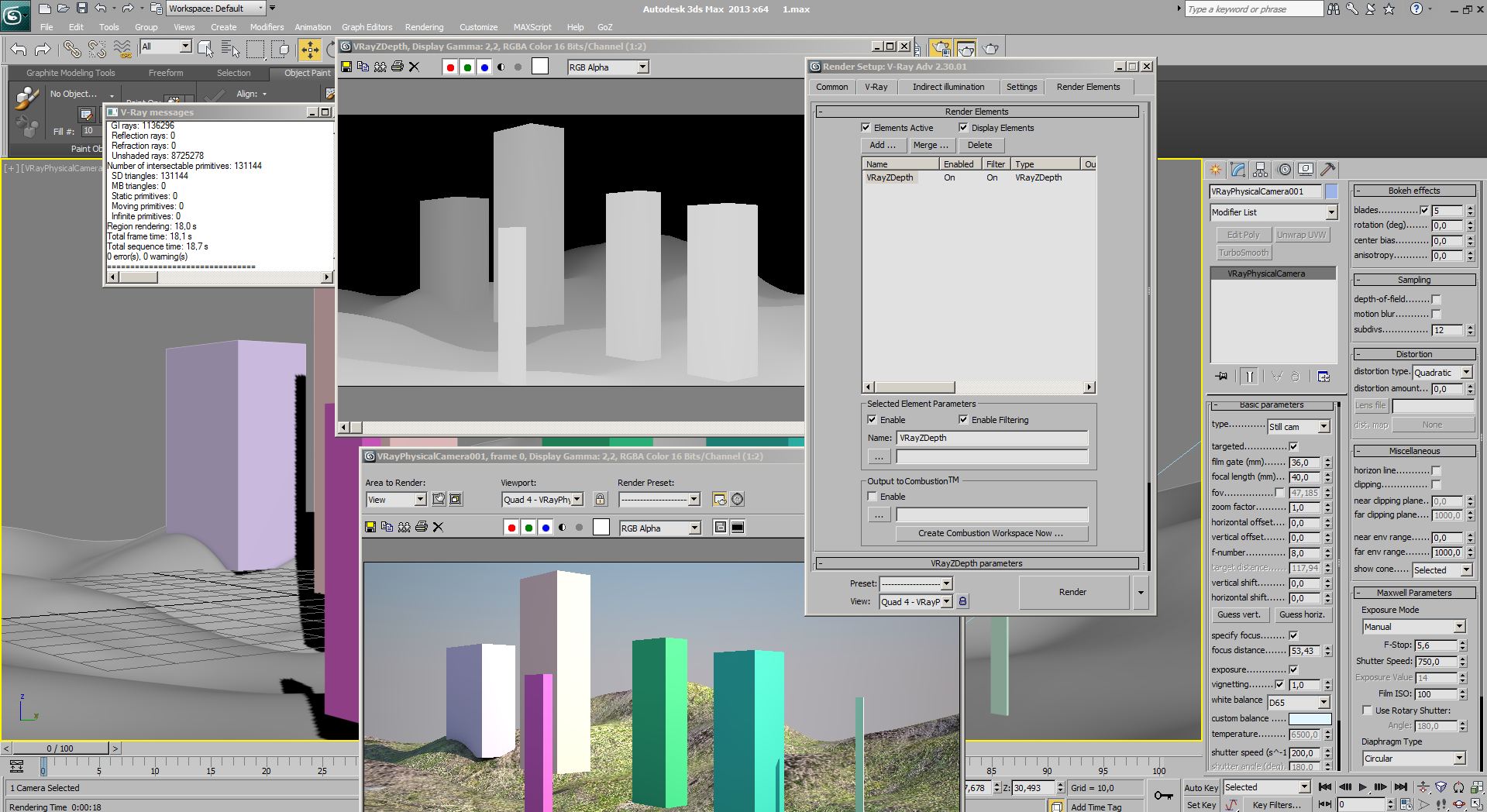Save image in VRayZDepth frame buffer
The height and width of the screenshot is (812, 1487).
346,67
